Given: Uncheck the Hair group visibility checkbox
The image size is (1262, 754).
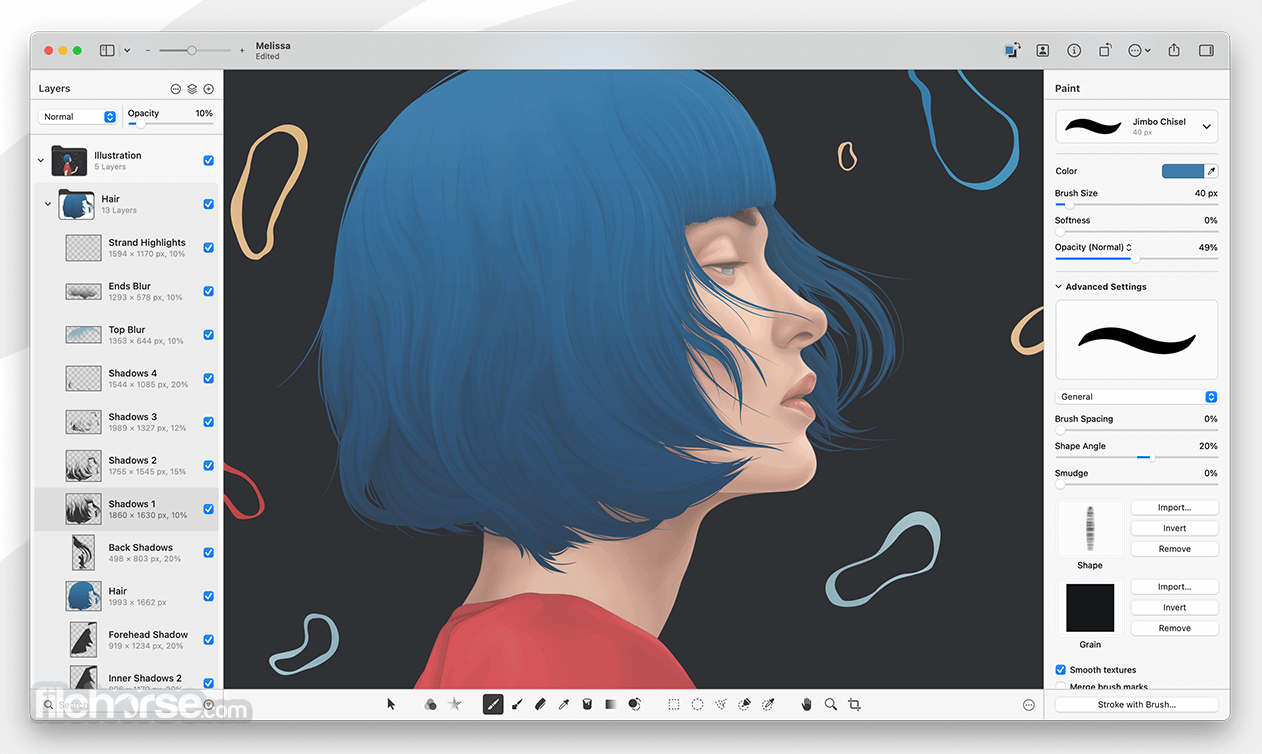Looking at the screenshot, I should 208,204.
